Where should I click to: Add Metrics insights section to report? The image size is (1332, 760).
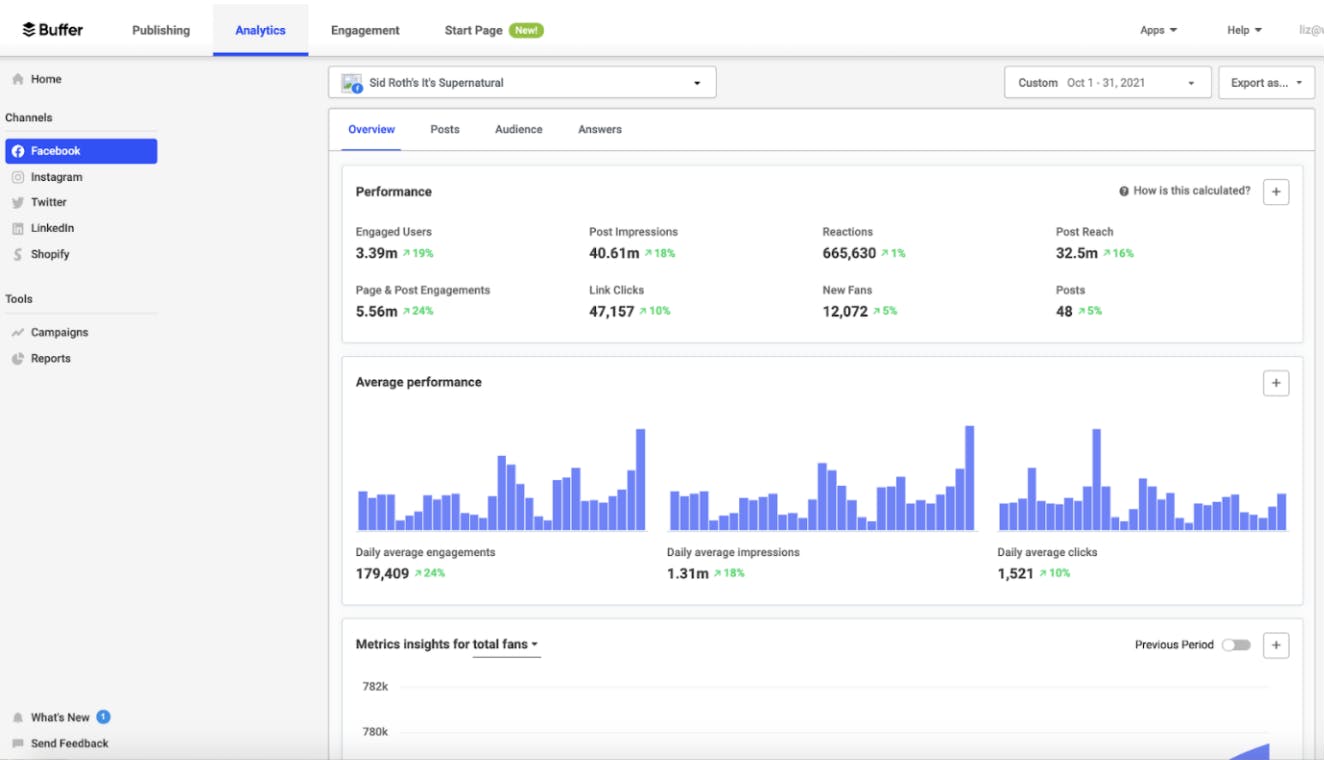click(x=1276, y=645)
